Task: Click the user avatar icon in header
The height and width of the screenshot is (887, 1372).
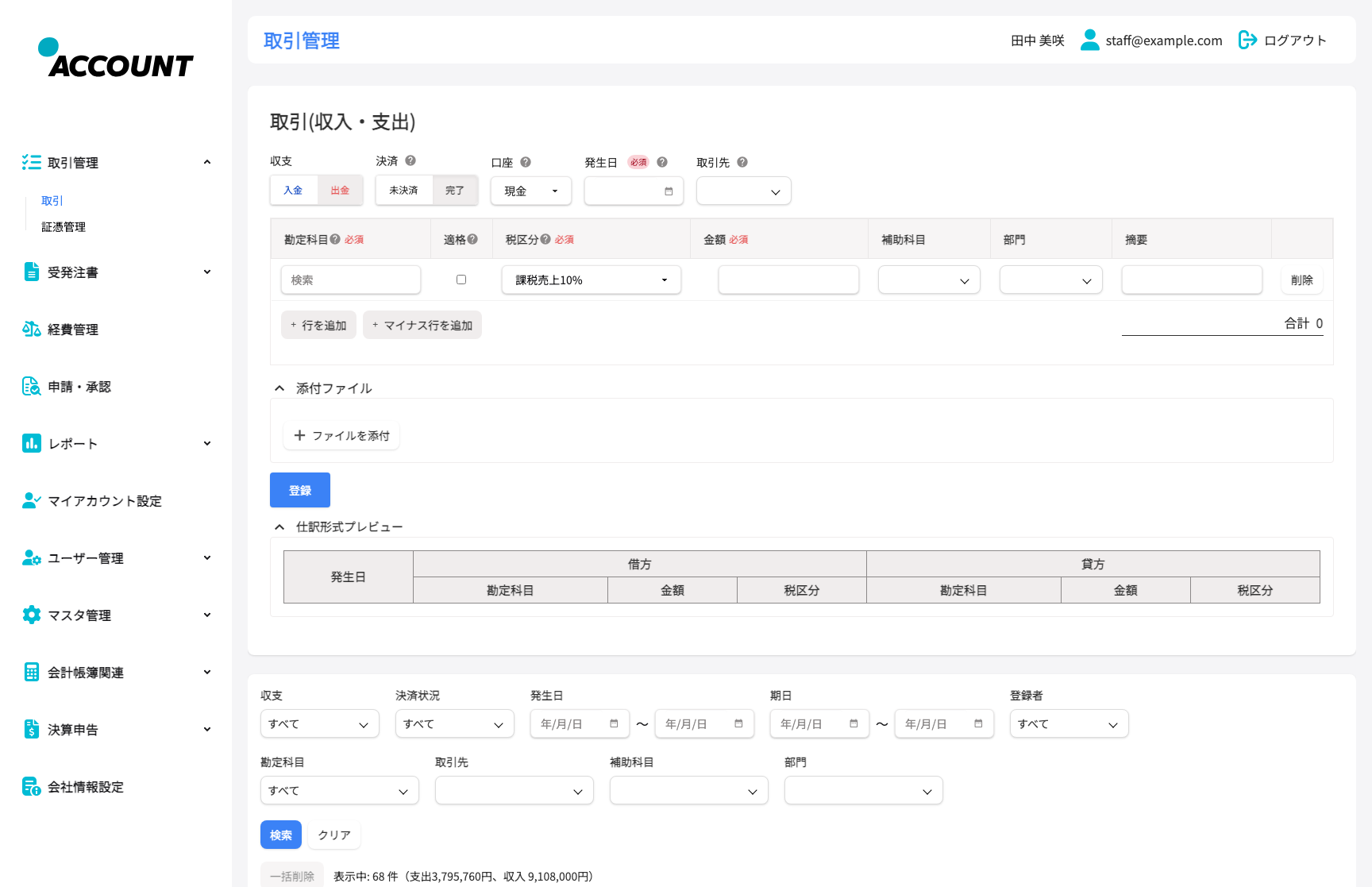Action: pos(1090,40)
